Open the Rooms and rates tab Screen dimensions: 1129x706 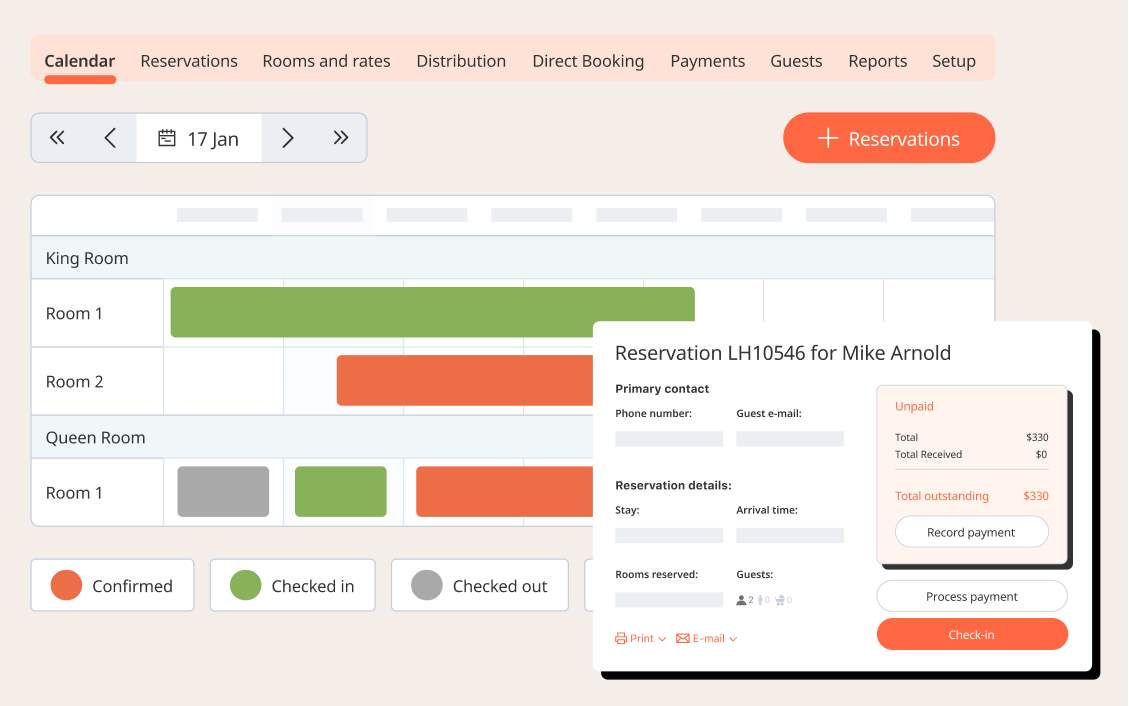tap(326, 61)
